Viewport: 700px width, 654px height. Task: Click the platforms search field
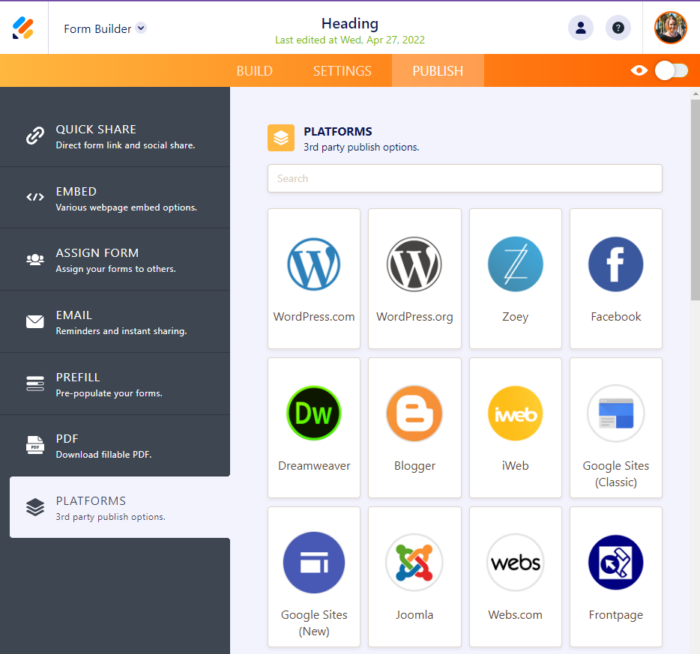coord(465,178)
